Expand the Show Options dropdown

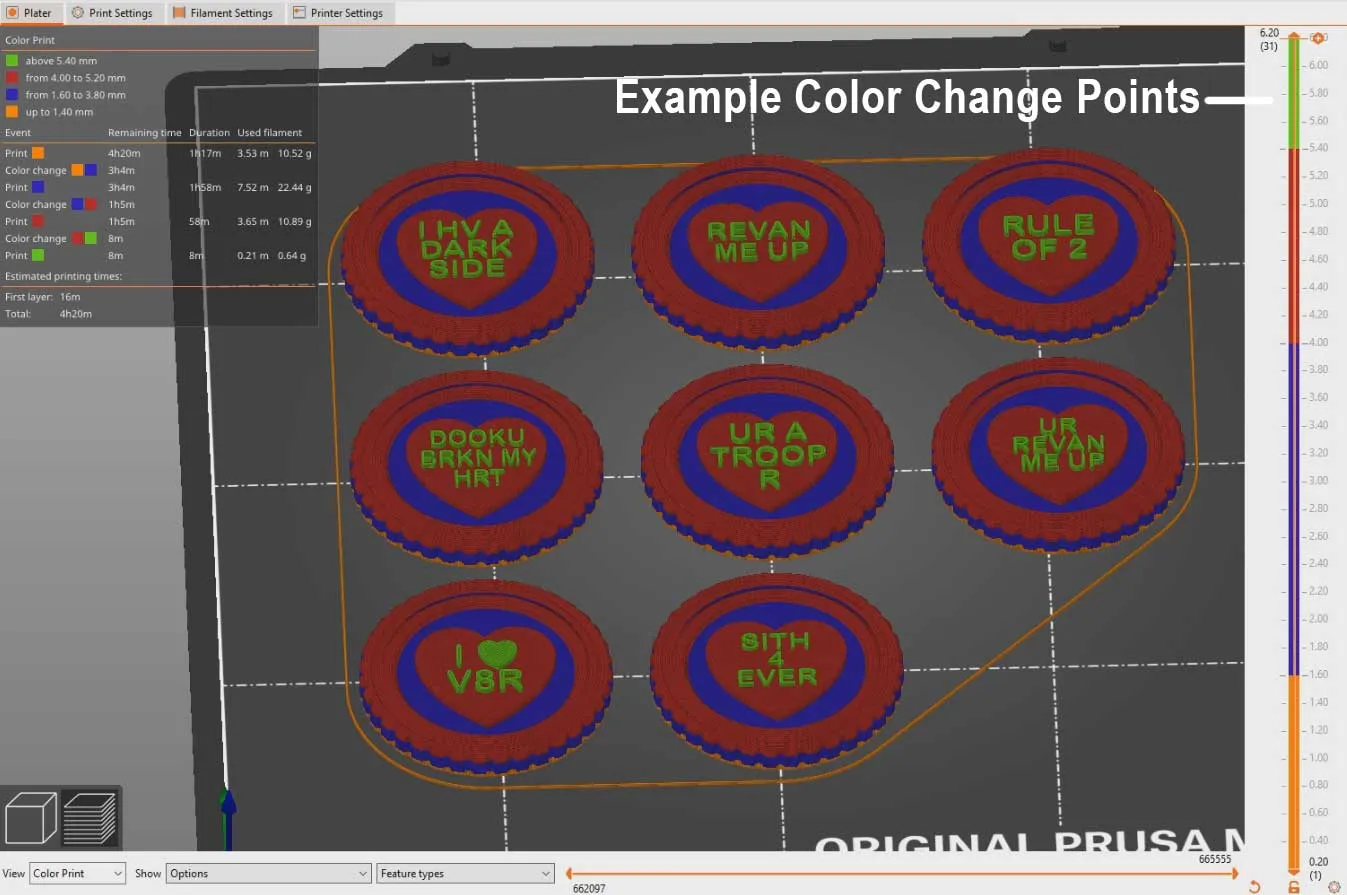[268, 873]
